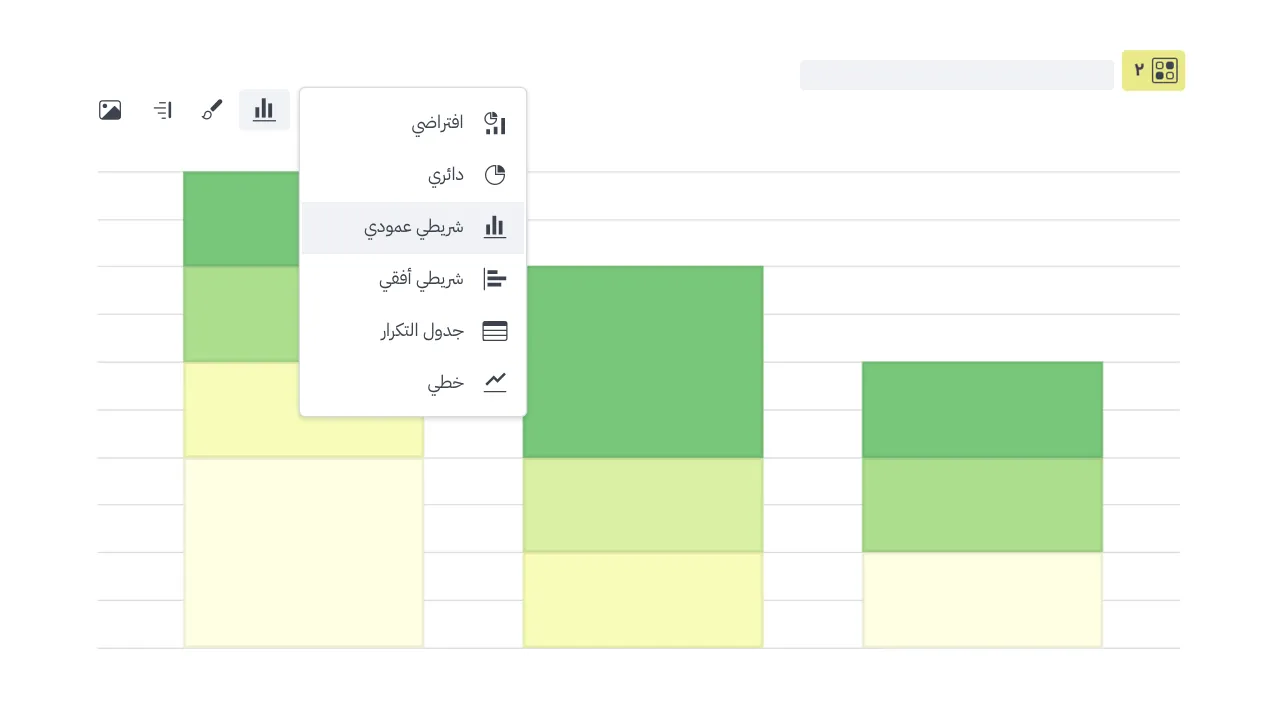The height and width of the screenshot is (720, 1280).
Task: Click the pie chart icon in the menu
Action: pyautogui.click(x=495, y=175)
